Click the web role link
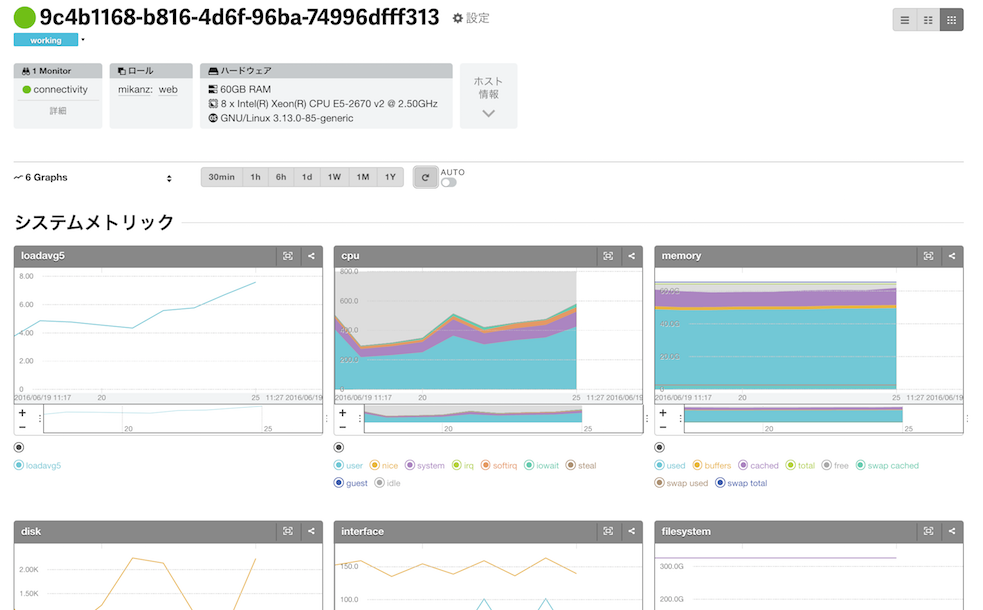 pos(168,90)
